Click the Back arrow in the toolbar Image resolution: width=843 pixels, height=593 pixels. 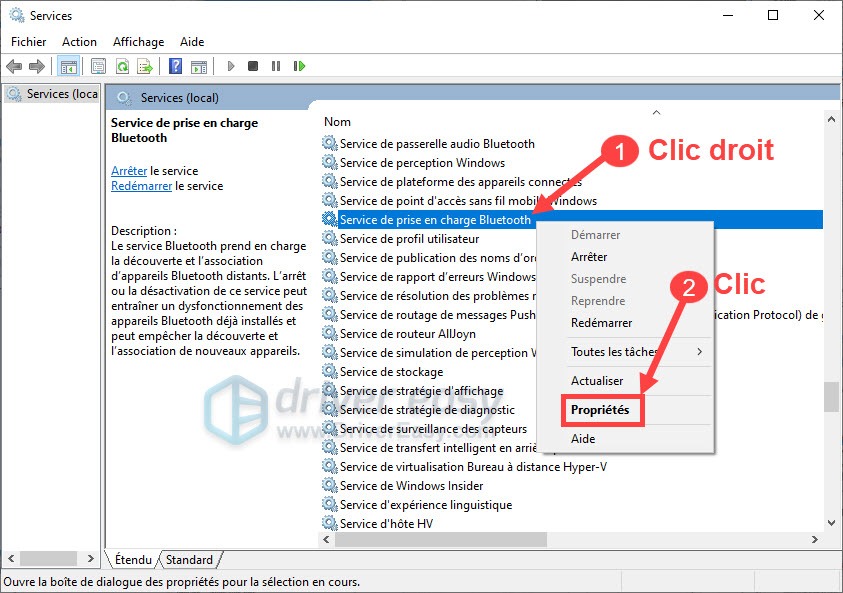point(13,66)
